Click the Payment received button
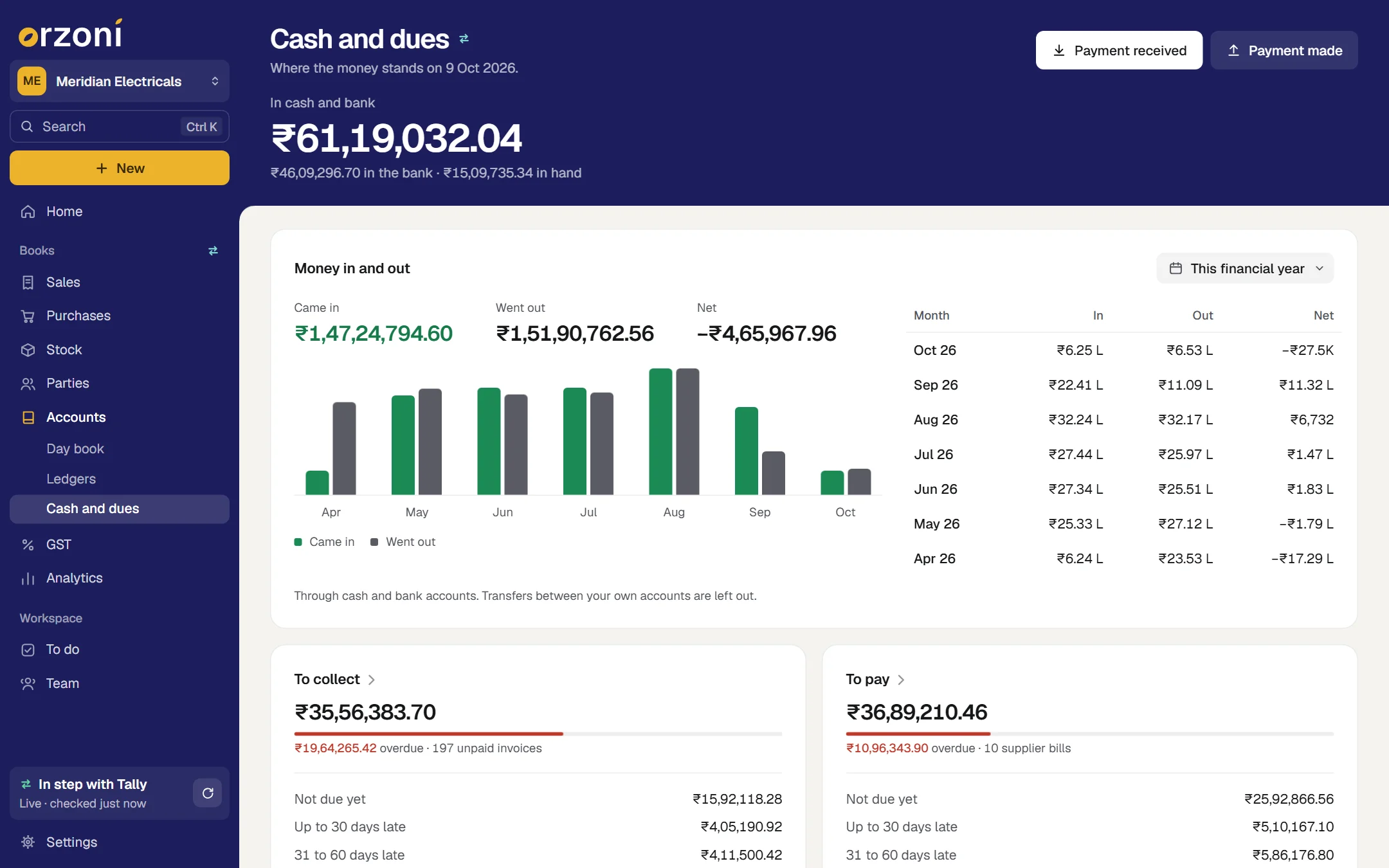 click(x=1119, y=50)
